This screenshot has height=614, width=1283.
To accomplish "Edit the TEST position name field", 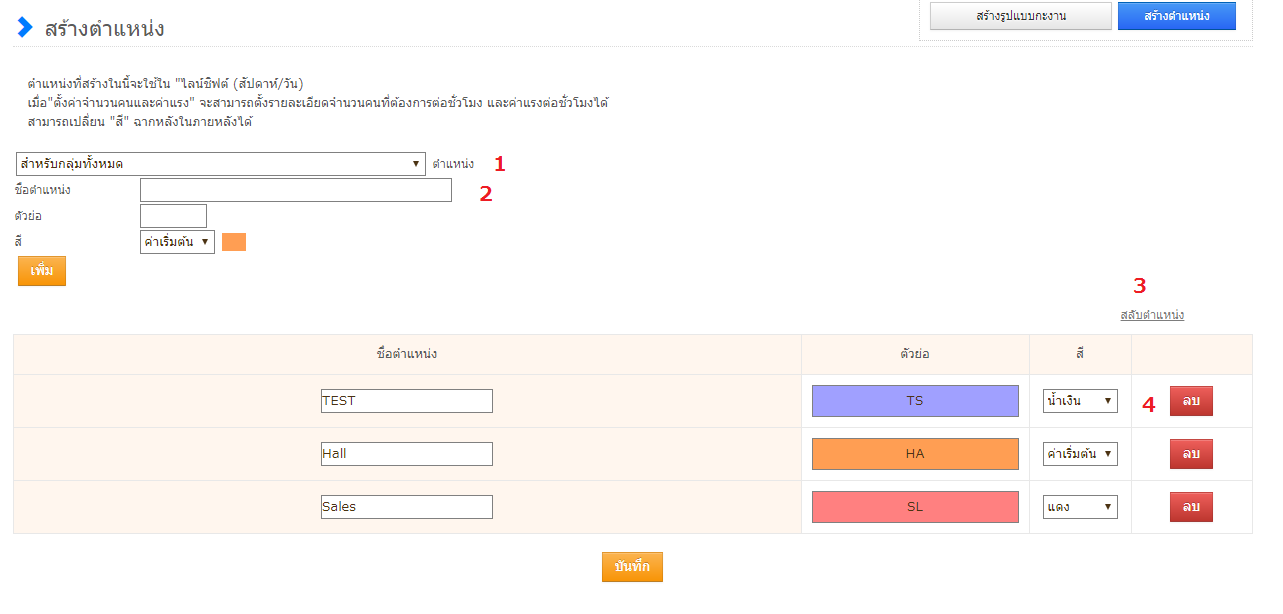I will coord(407,401).
